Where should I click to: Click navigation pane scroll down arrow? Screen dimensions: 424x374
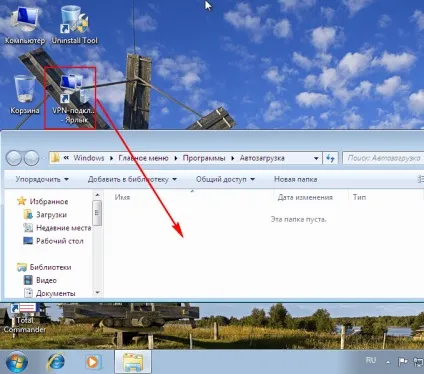[97, 293]
